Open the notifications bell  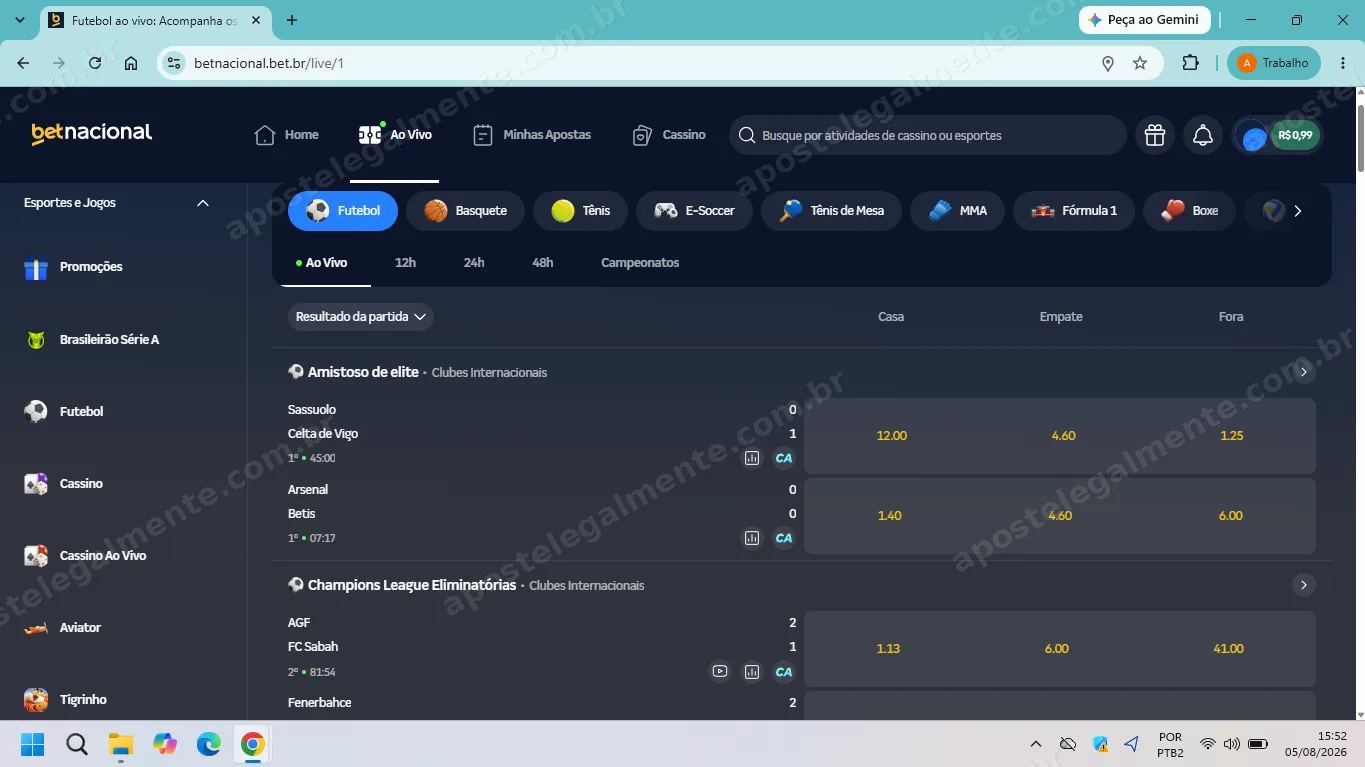point(1203,135)
